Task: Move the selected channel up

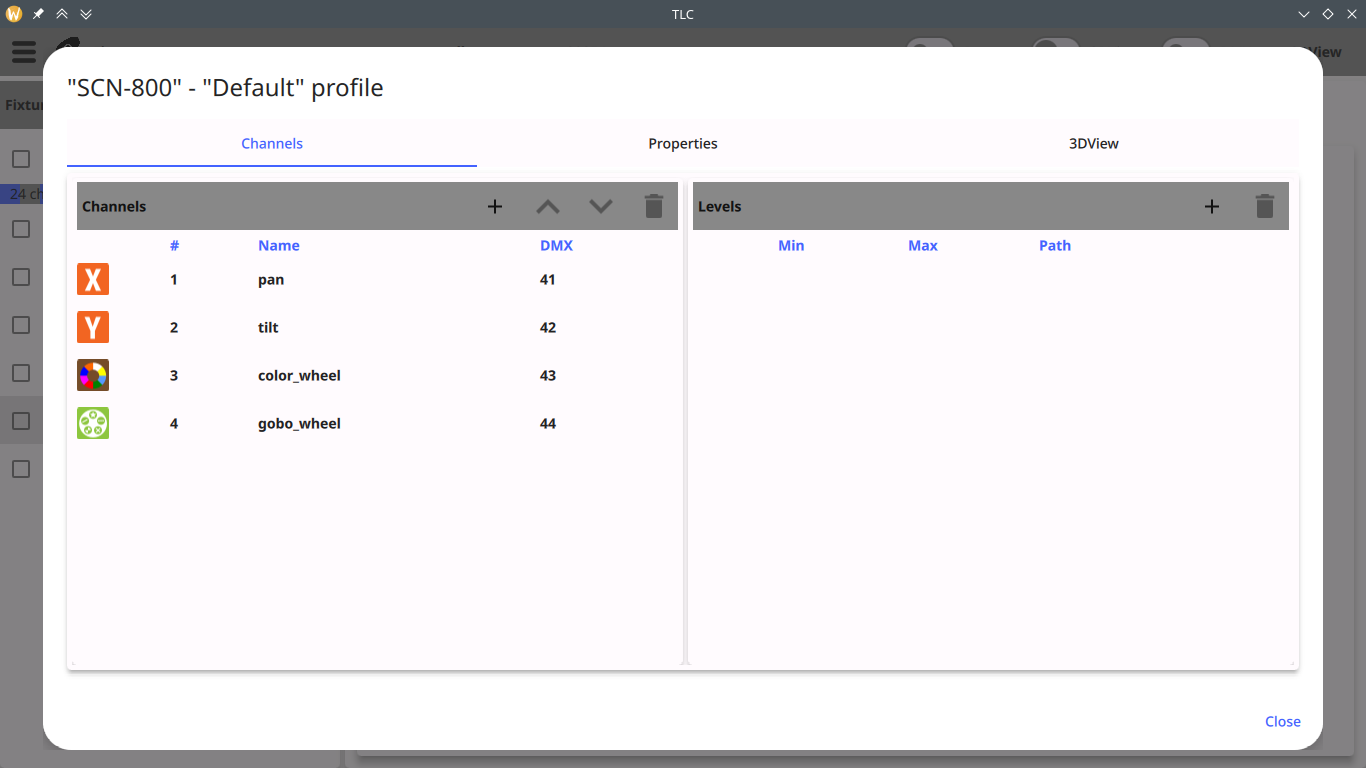Action: point(547,206)
